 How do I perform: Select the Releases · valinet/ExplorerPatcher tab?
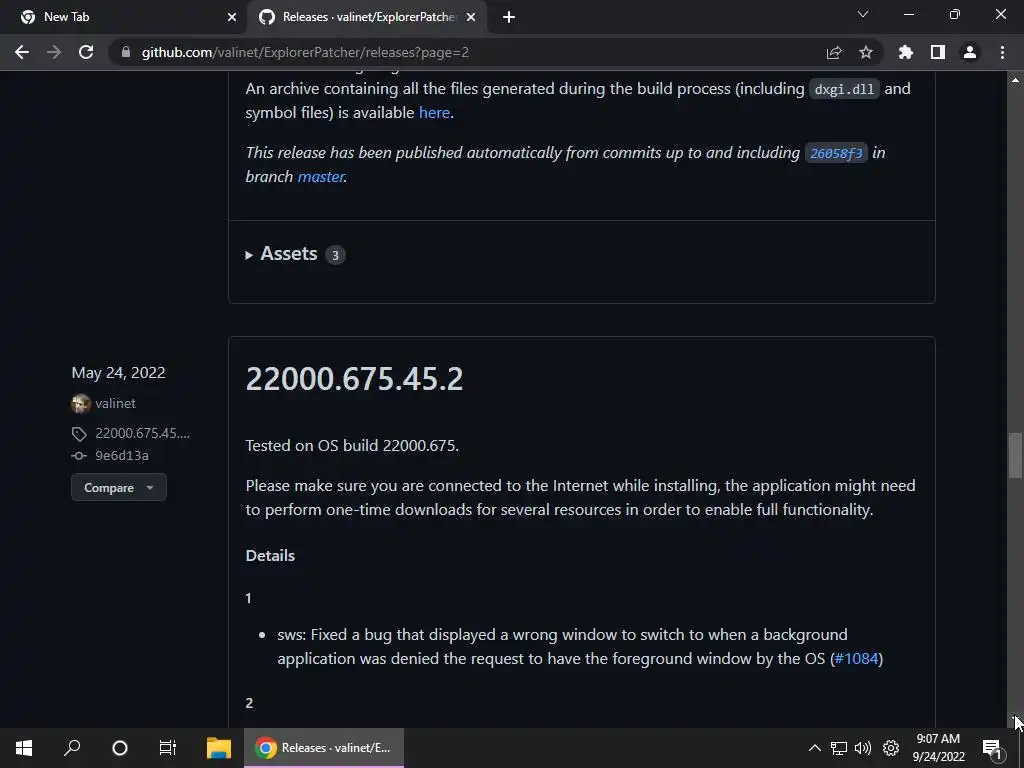pos(367,17)
